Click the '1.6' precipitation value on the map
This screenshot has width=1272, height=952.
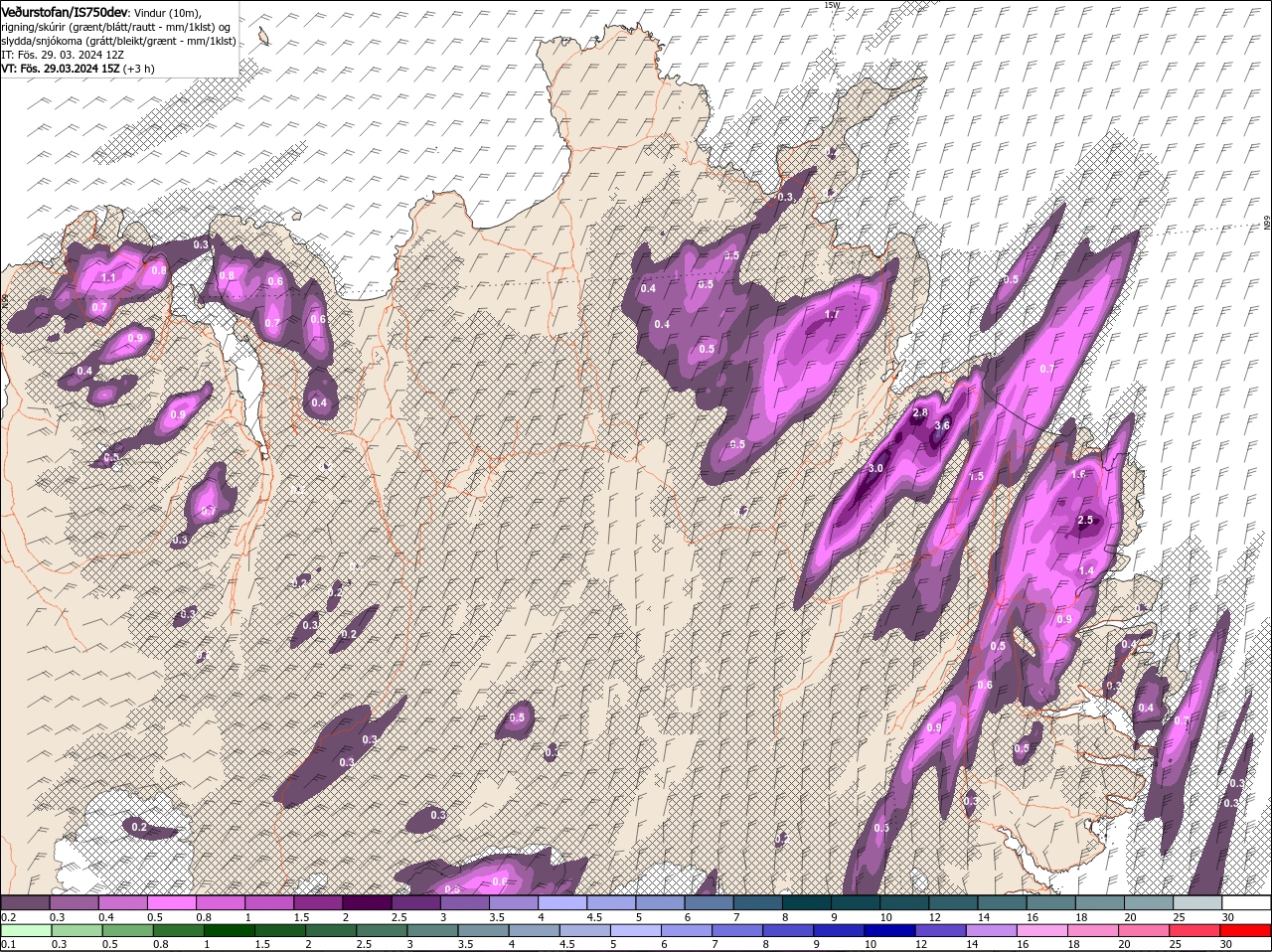[x=1079, y=475]
